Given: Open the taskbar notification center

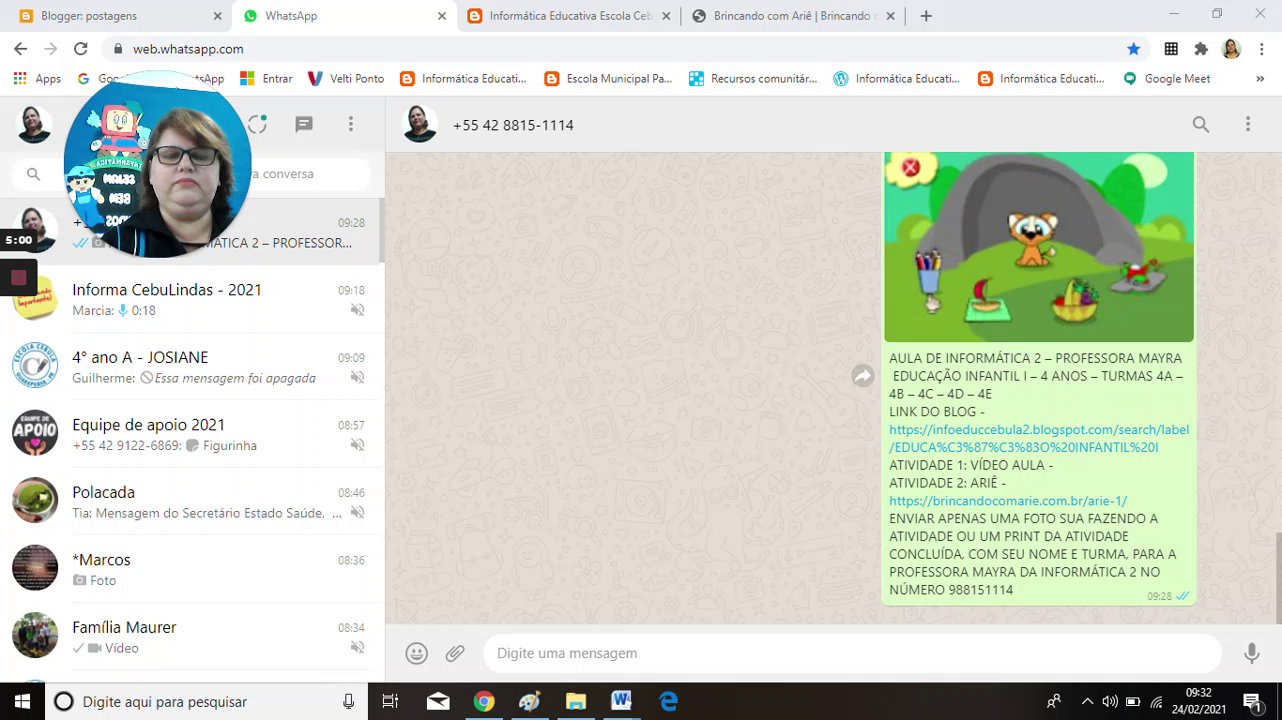Looking at the screenshot, I should tap(1251, 701).
